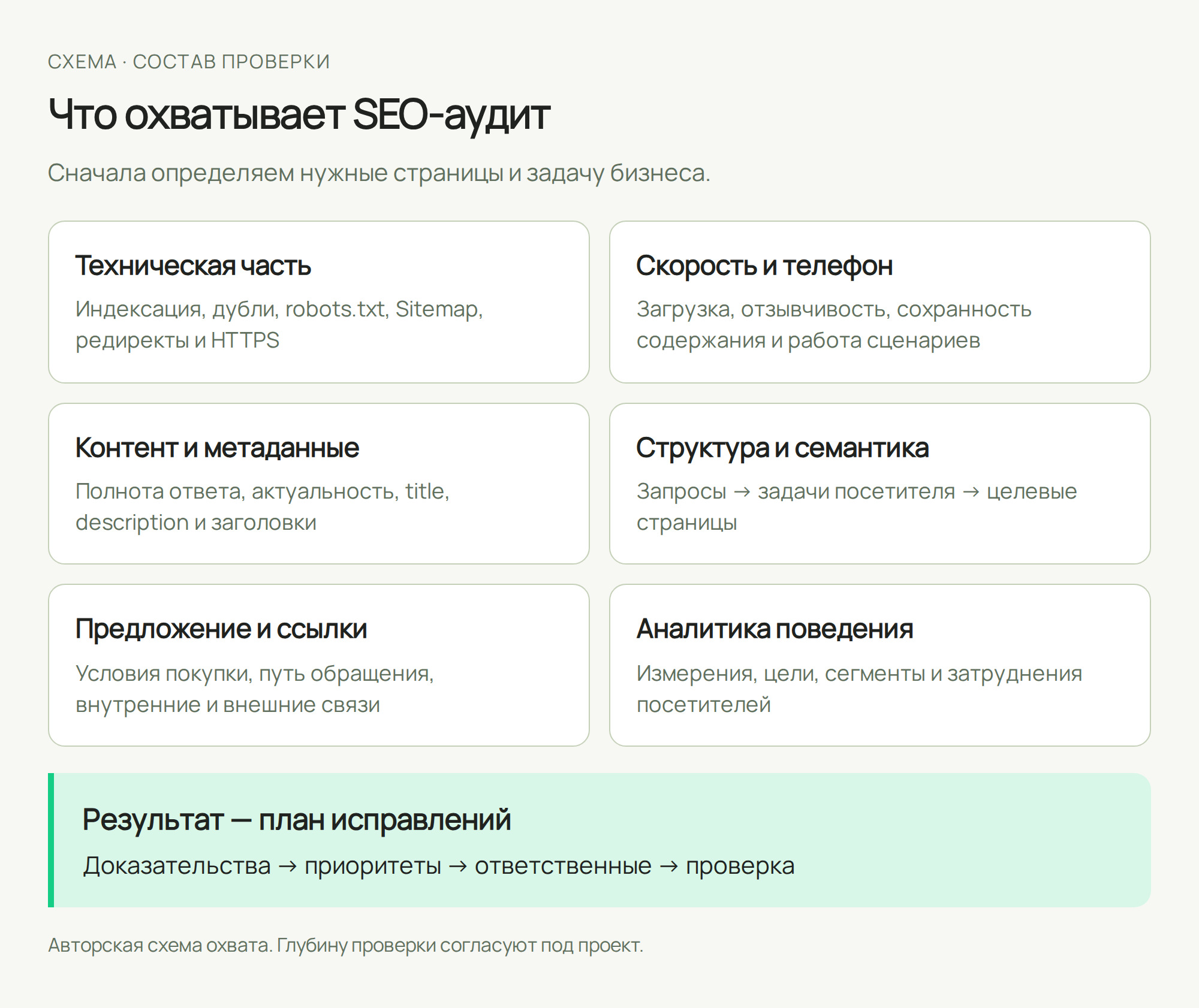Click text 'Загрузка, отзывчивость, сохранность содержания и работа сценариев'

point(834,324)
